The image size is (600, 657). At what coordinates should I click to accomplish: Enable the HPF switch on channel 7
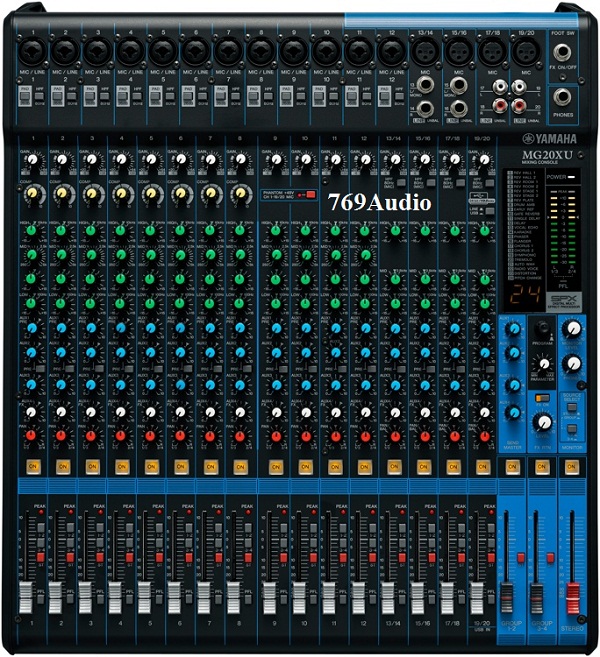click(x=236, y=96)
